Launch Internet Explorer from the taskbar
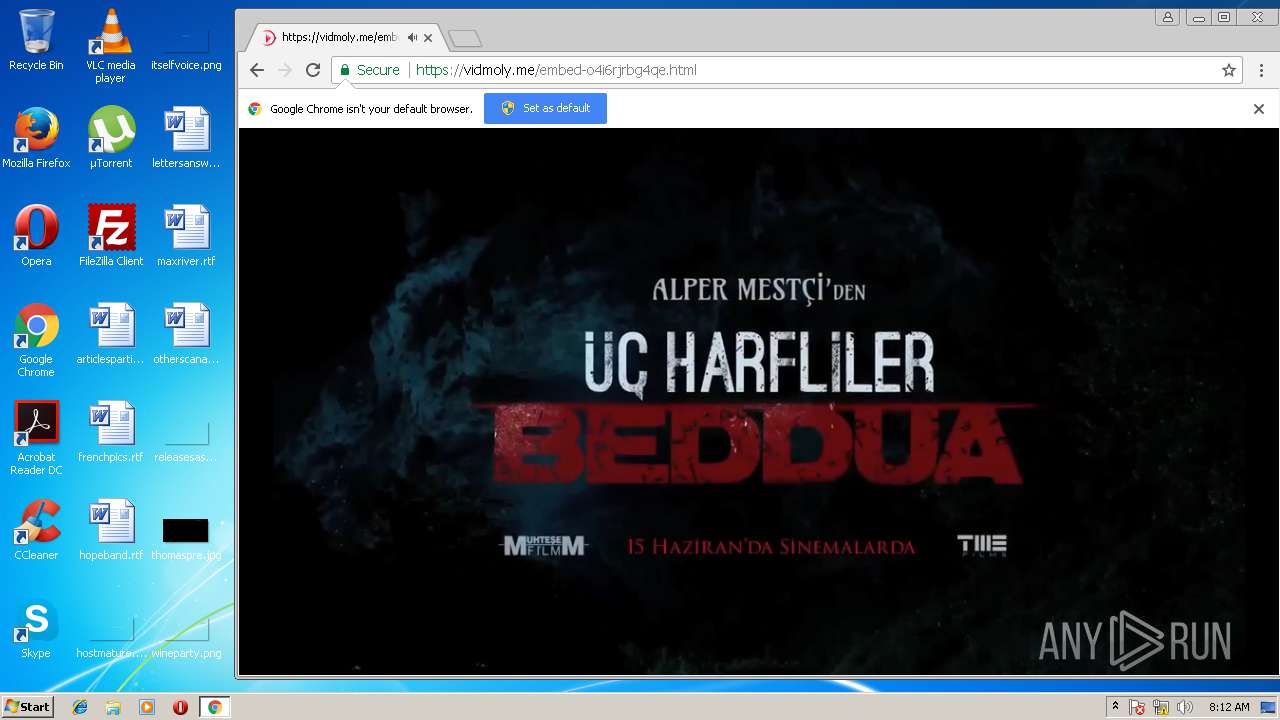 [x=80, y=707]
